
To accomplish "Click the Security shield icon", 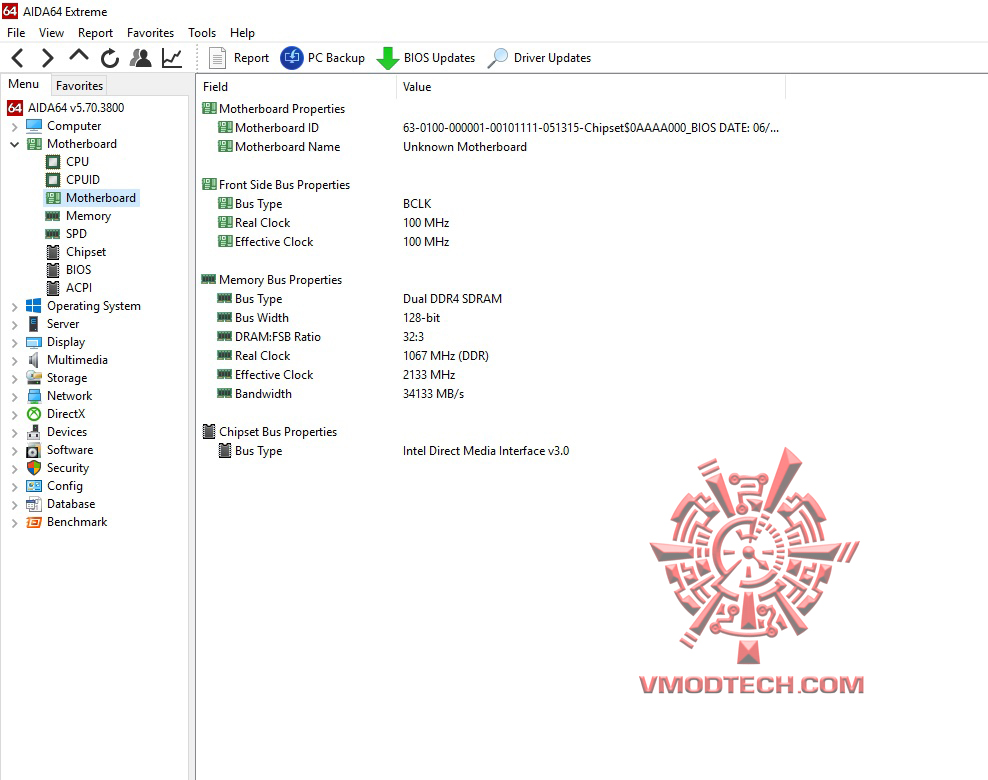I will pos(33,468).
